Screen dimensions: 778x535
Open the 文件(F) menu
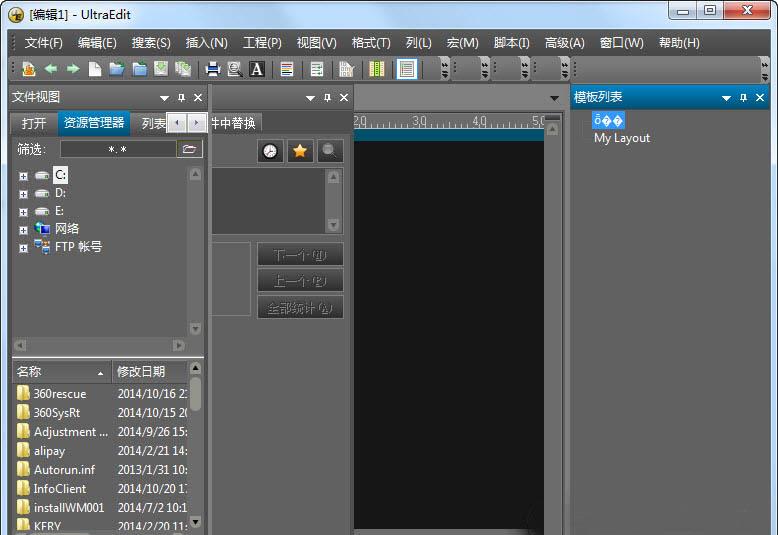click(44, 43)
